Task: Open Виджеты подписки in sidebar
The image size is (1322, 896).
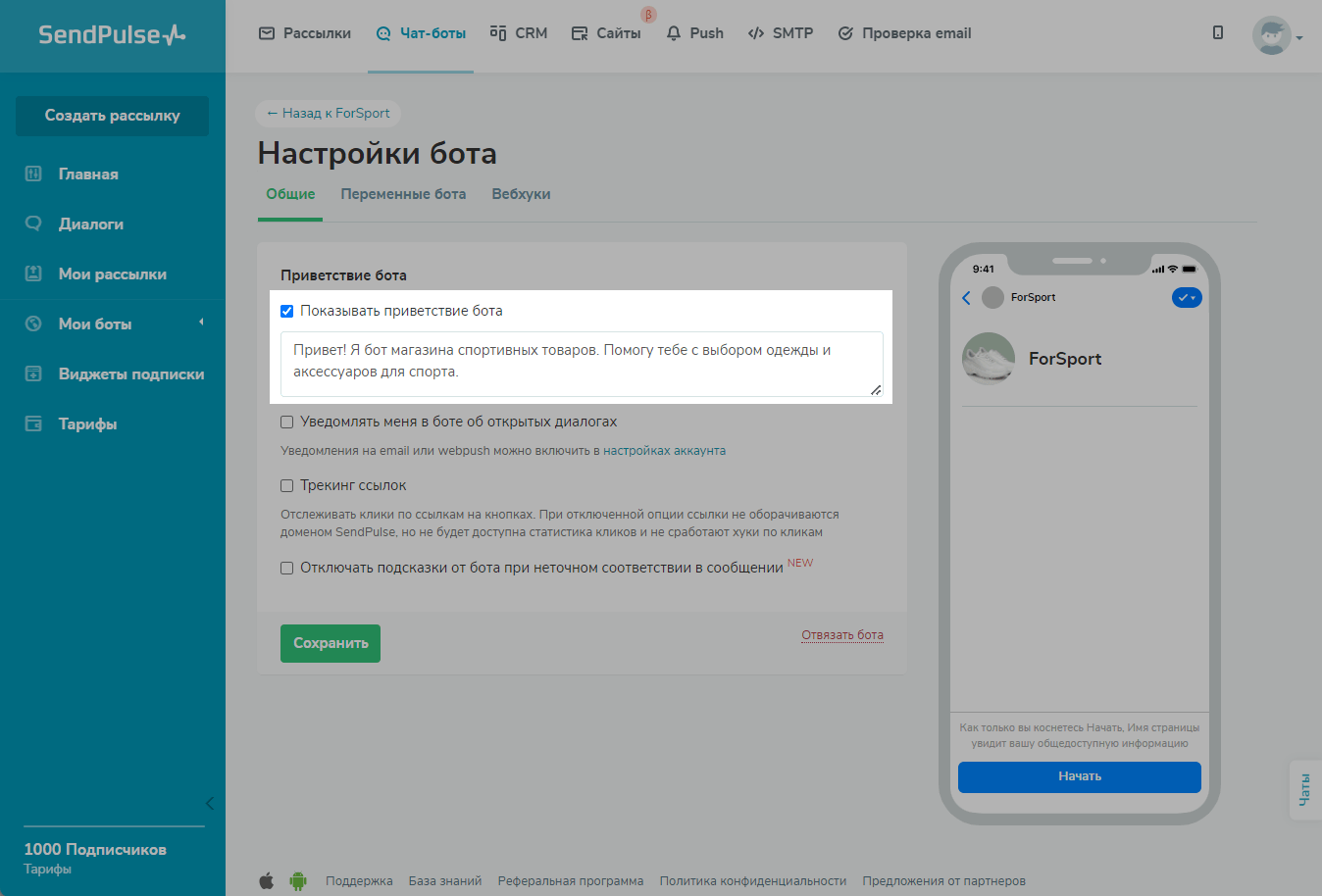Action: click(x=131, y=374)
